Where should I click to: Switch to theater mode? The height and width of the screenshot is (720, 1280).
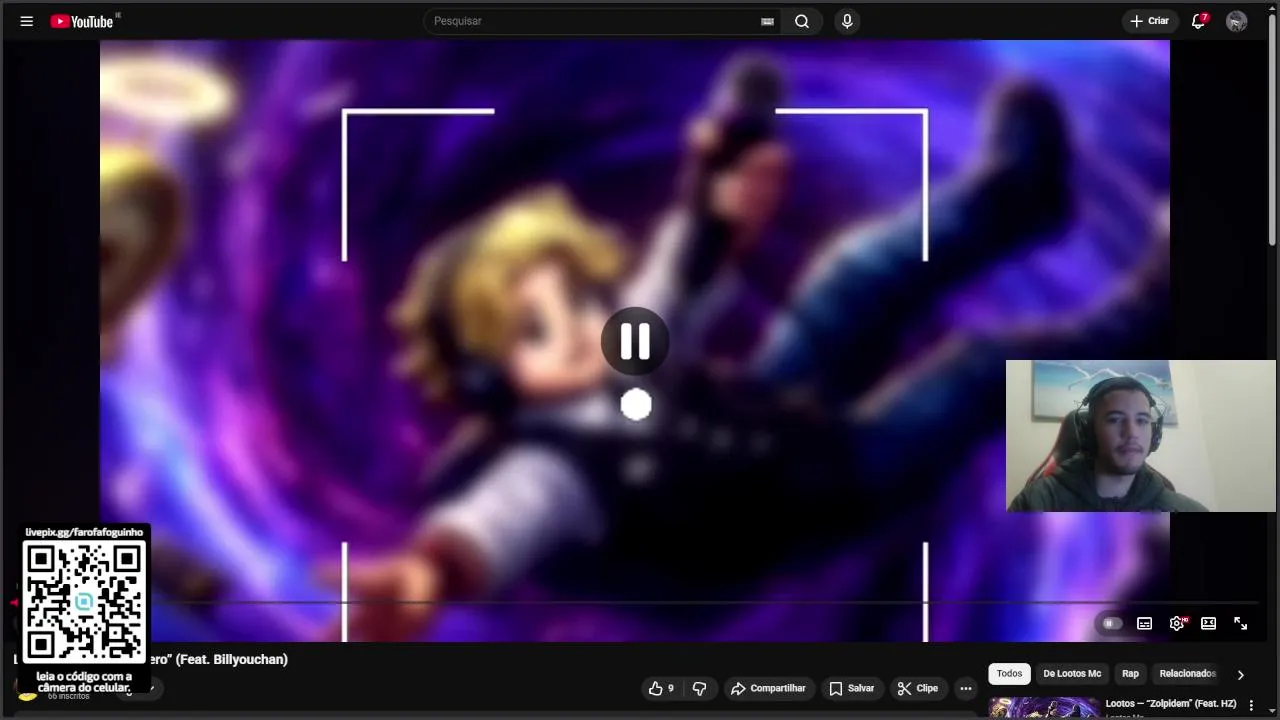(1208, 623)
